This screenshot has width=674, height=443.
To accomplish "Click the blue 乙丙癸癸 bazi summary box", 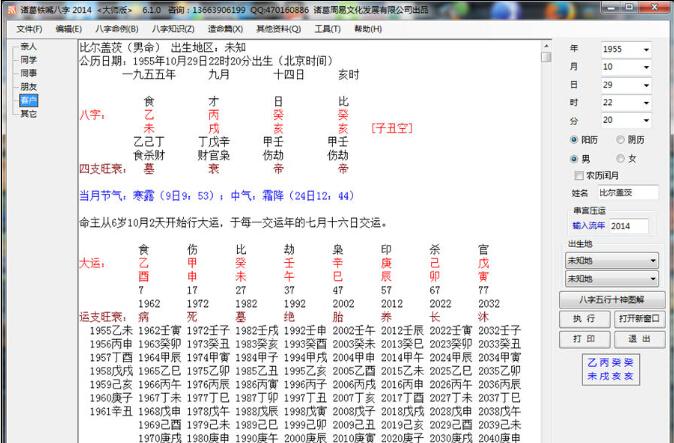I will coord(611,370).
